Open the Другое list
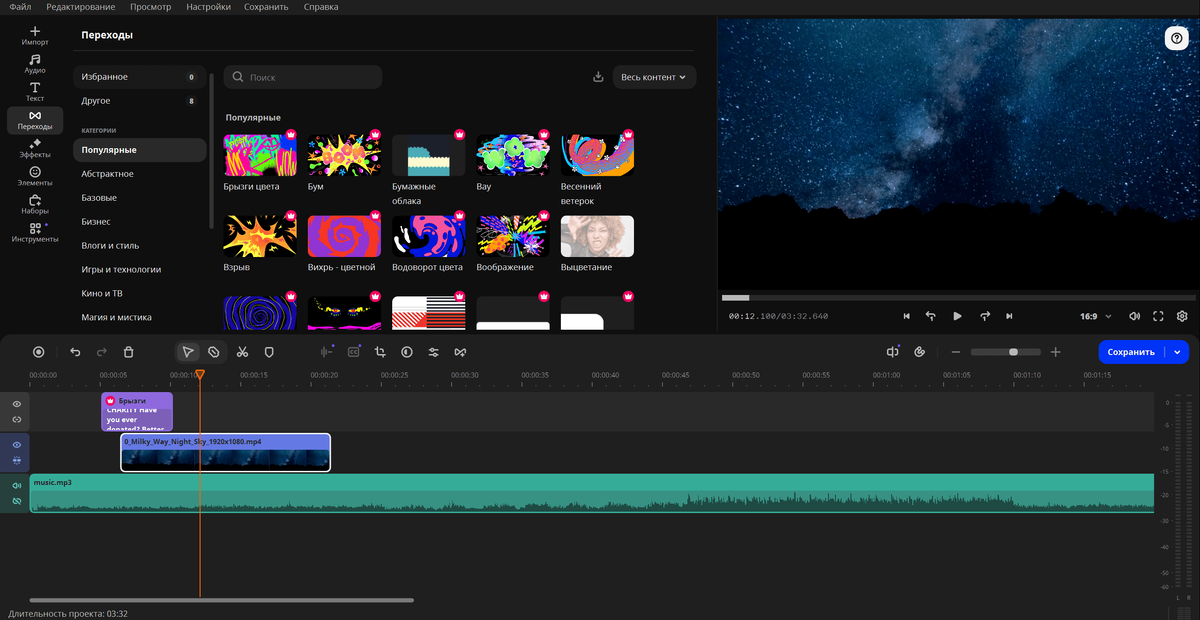The width and height of the screenshot is (1200, 620). tap(139, 101)
